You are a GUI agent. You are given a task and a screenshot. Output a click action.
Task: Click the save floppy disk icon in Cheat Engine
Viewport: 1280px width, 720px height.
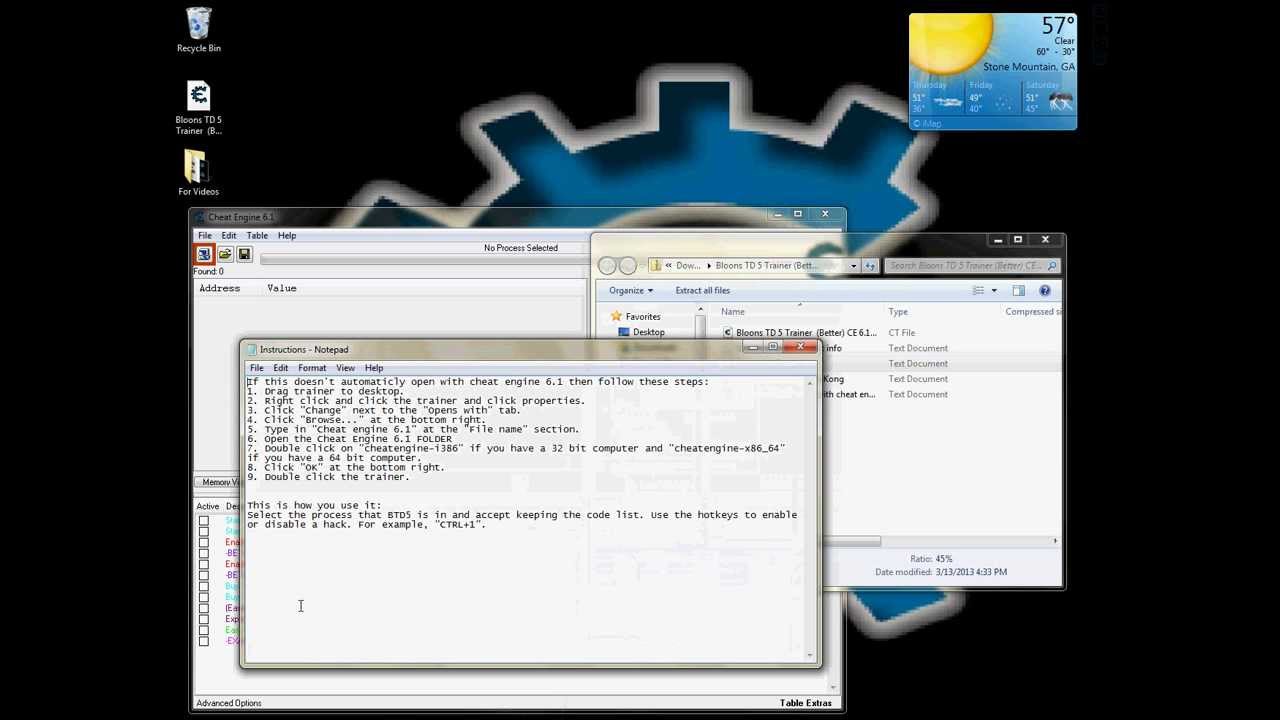tap(244, 254)
